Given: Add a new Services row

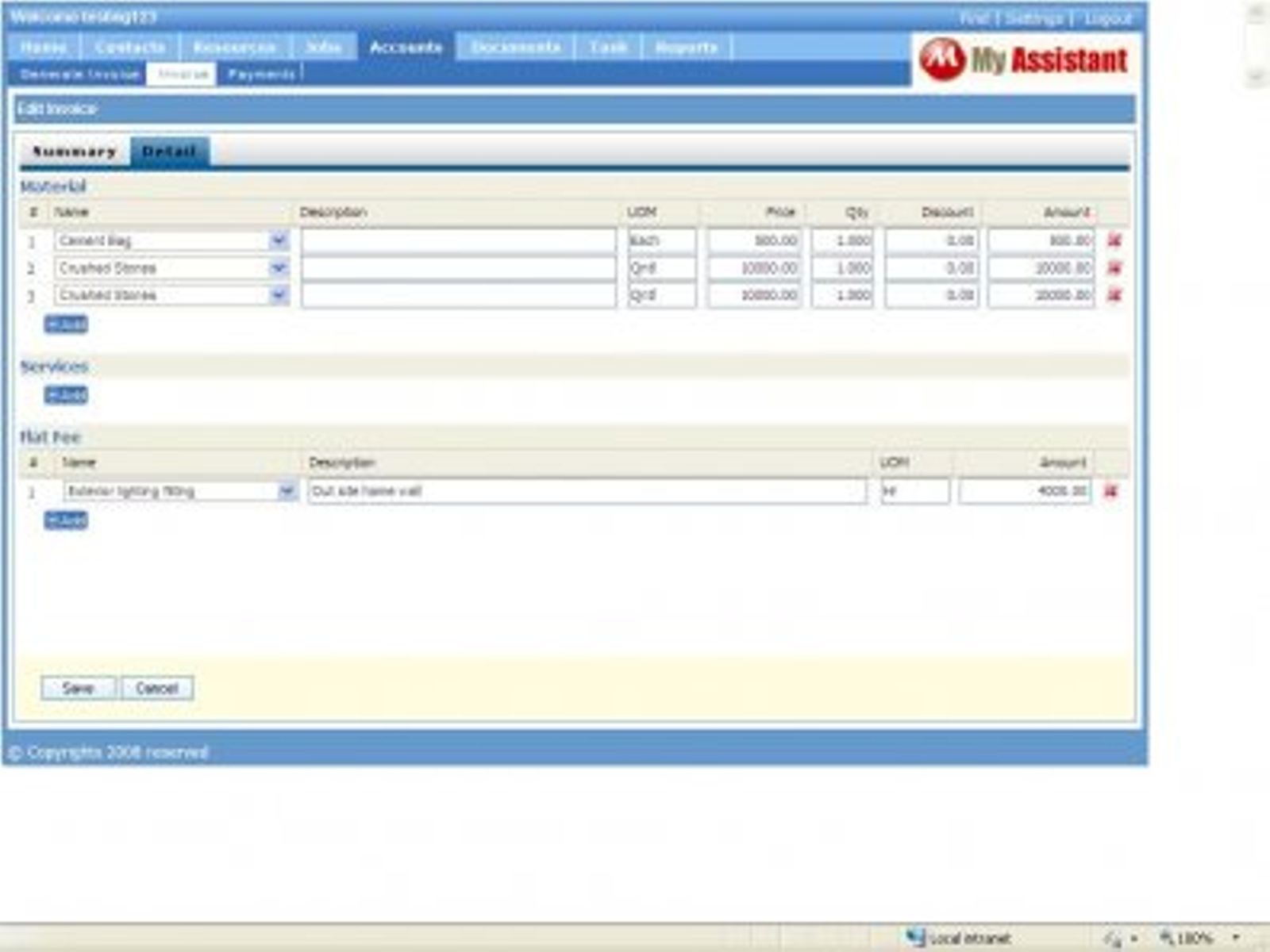Looking at the screenshot, I should [66, 395].
